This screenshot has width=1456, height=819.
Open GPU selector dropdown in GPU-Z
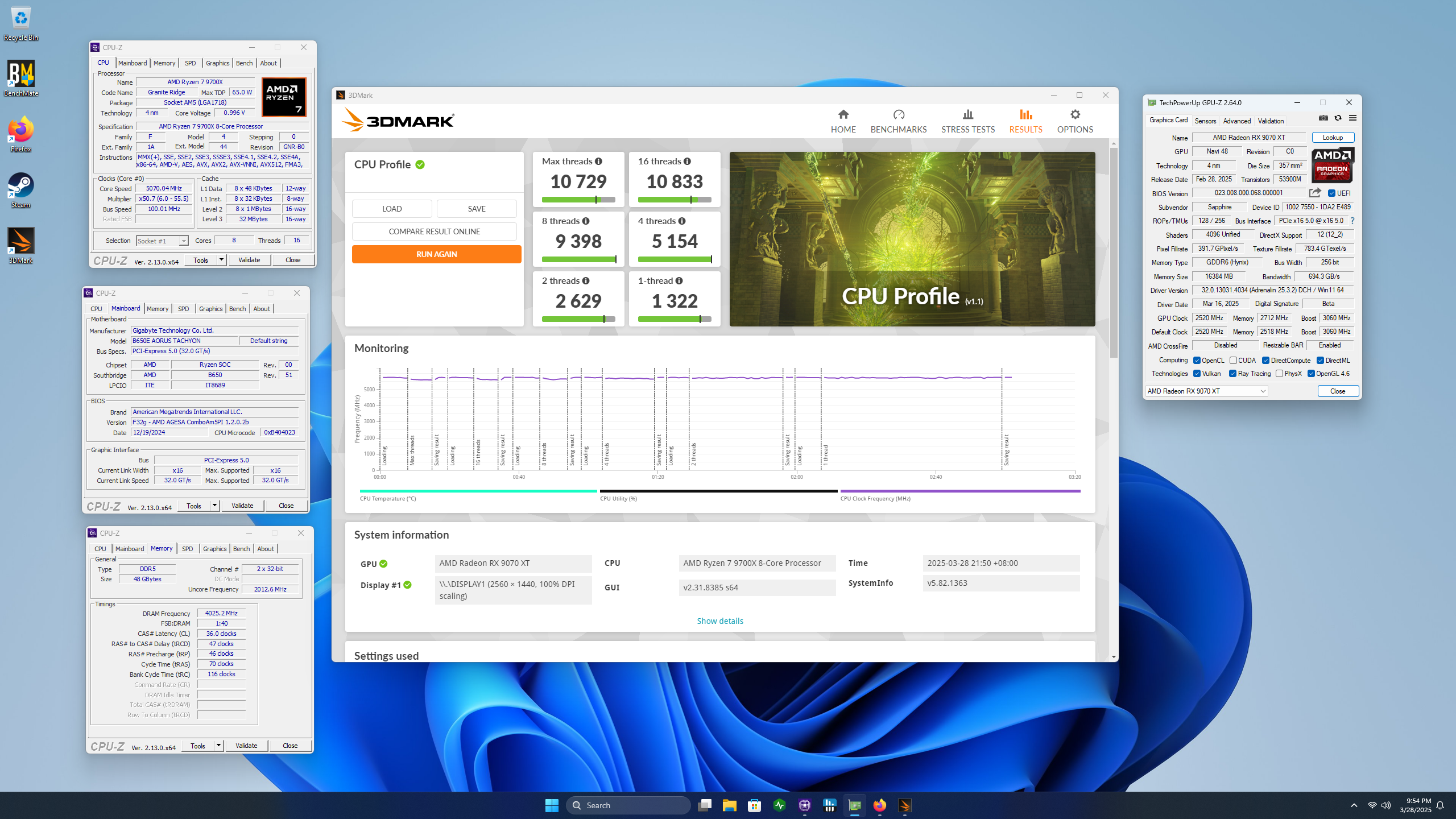click(1206, 391)
